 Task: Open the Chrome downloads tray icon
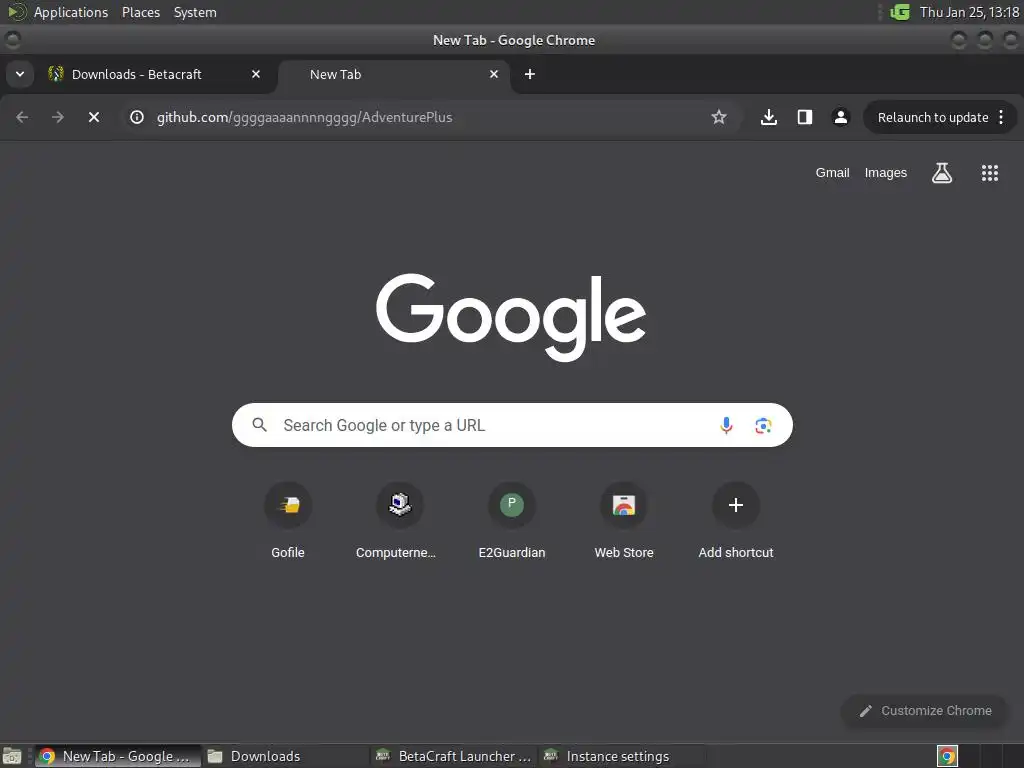769,117
